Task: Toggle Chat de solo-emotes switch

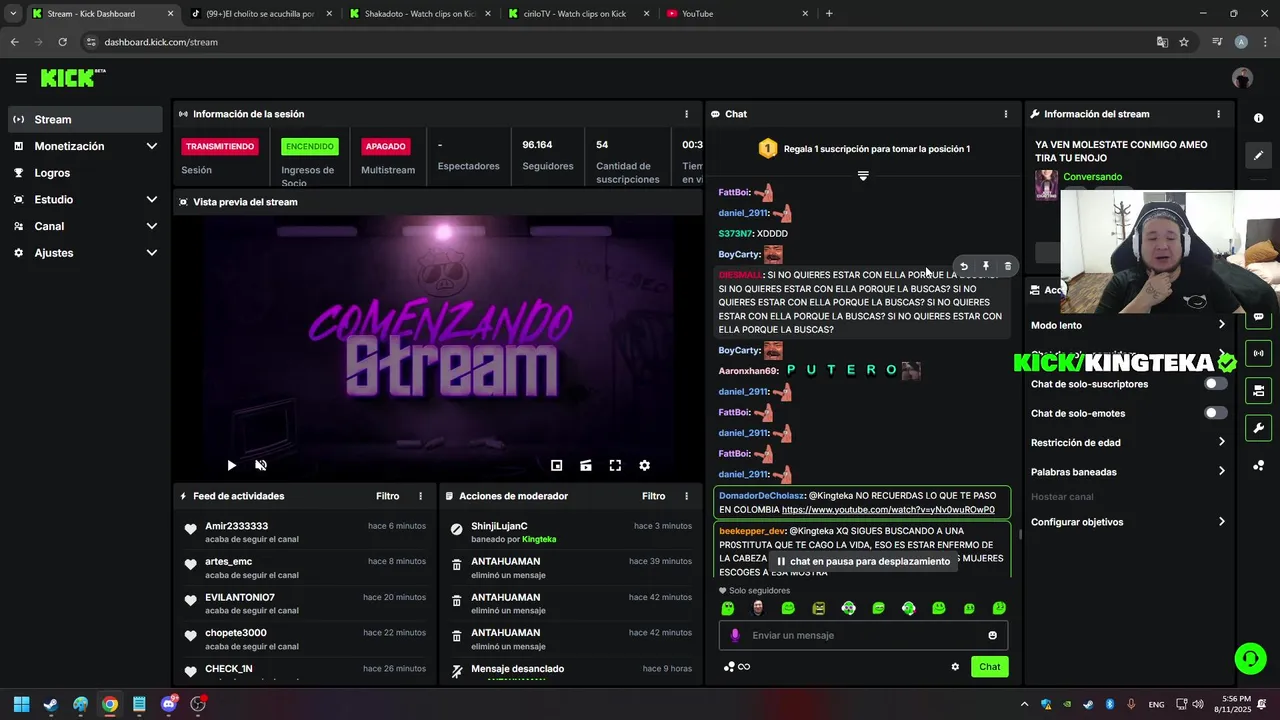Action: click(x=1215, y=413)
